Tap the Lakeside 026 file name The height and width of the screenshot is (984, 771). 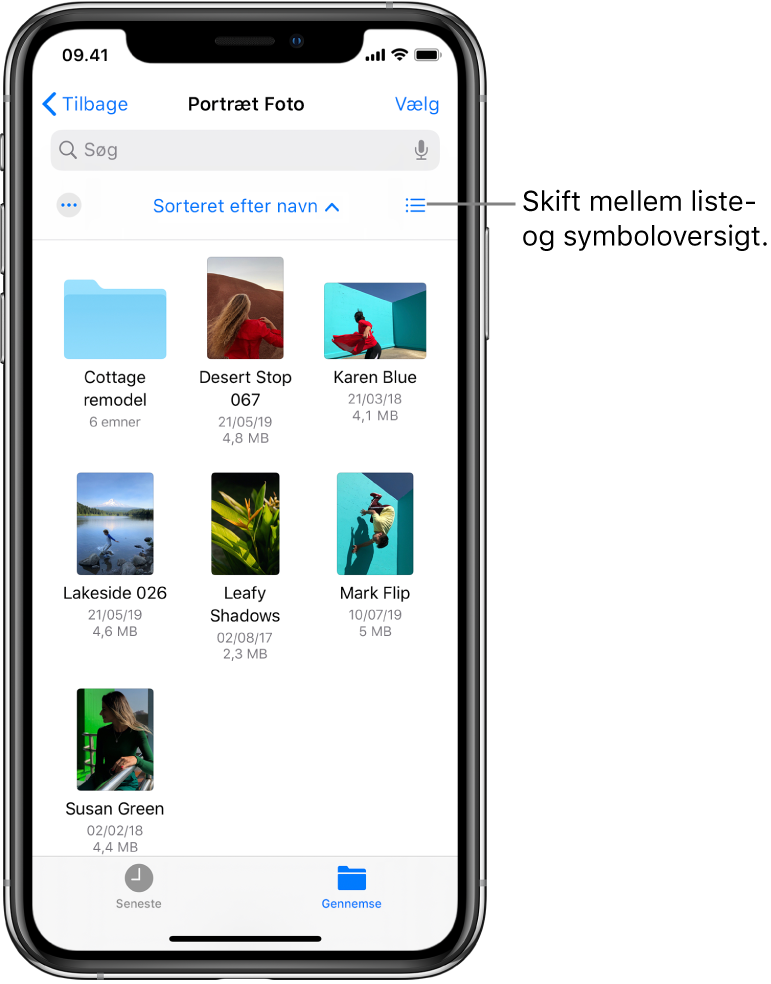click(x=115, y=593)
